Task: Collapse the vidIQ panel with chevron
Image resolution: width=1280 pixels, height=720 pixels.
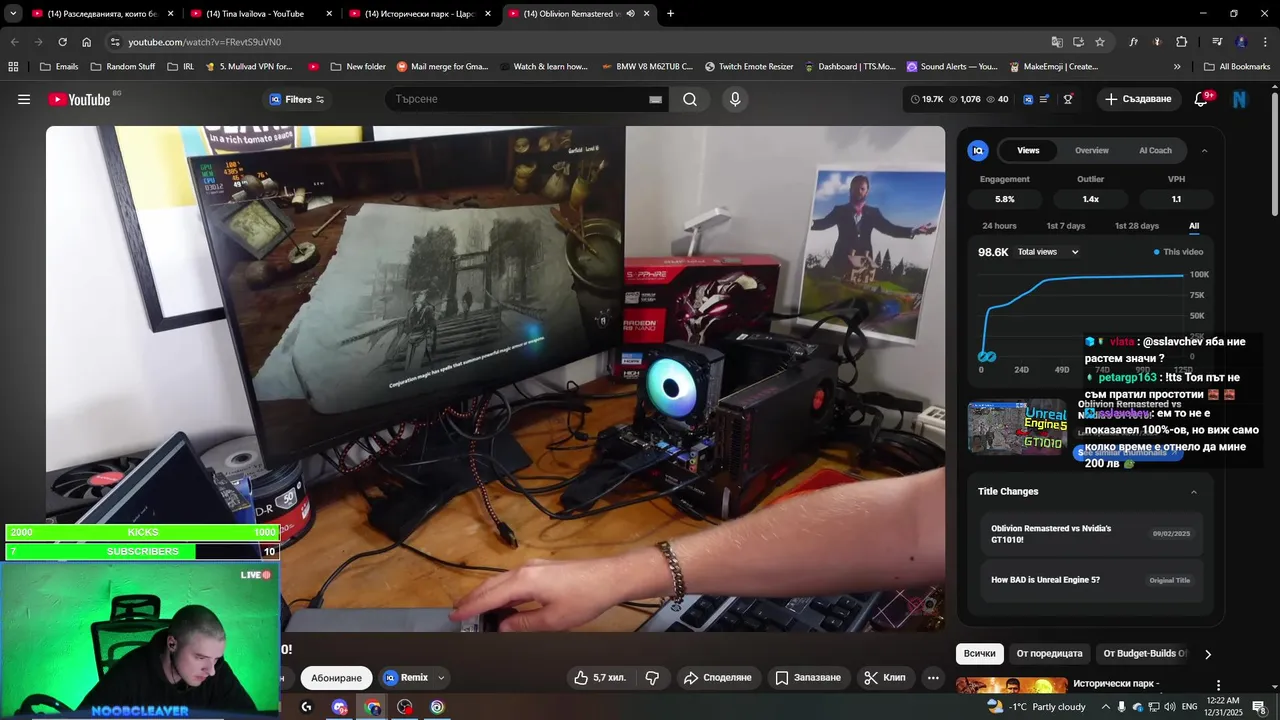Action: [x=1204, y=151]
